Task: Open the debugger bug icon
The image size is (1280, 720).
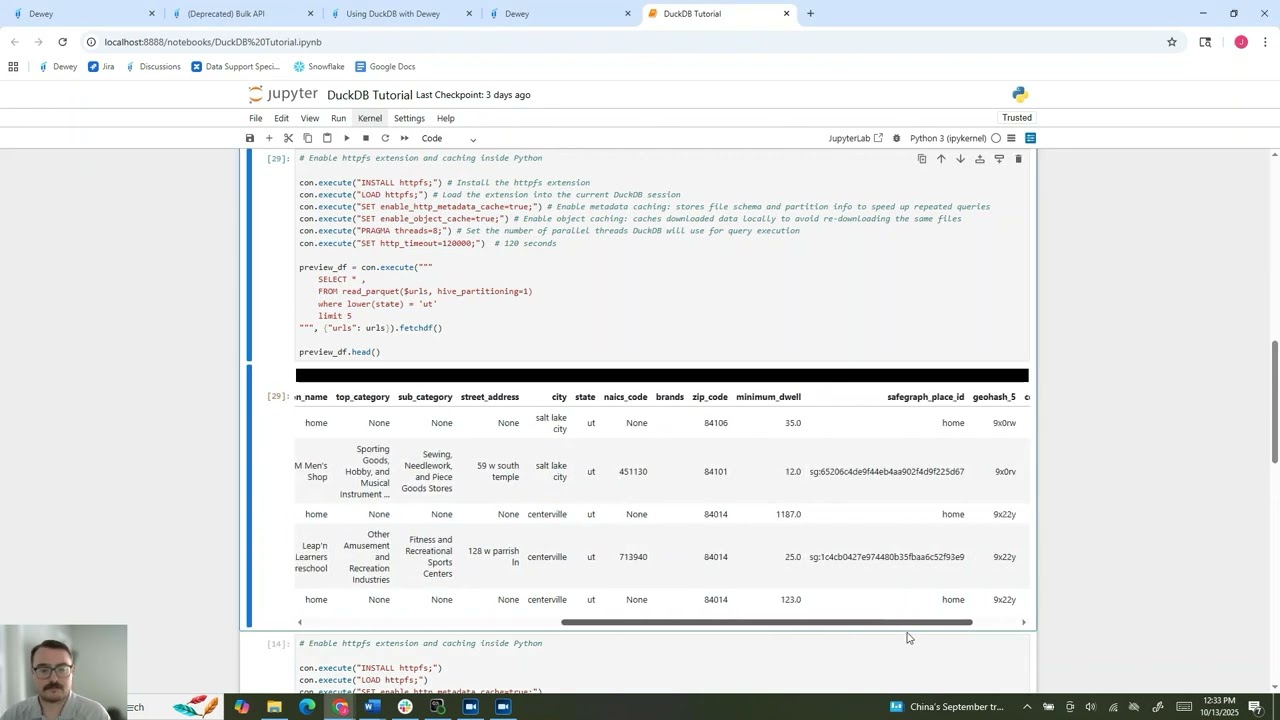Action: click(x=896, y=138)
